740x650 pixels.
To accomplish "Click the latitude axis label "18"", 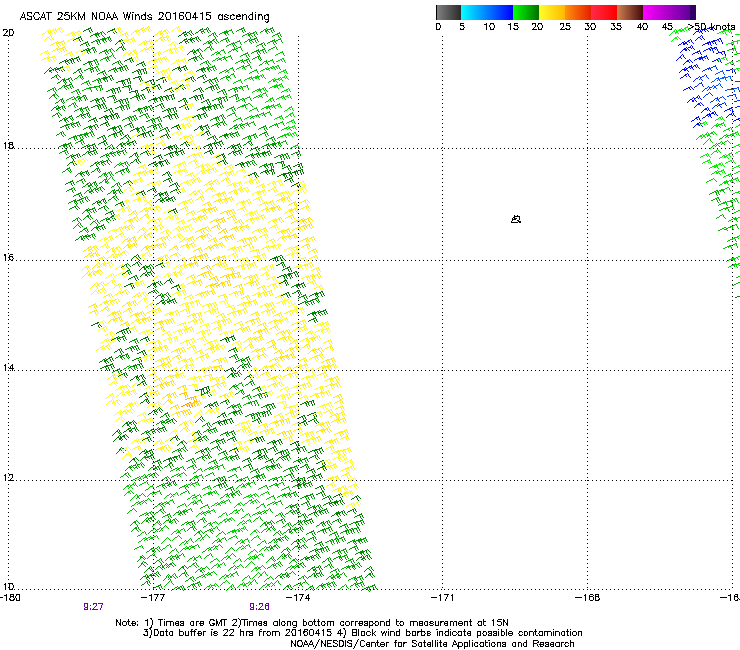I will (x=8, y=145).
